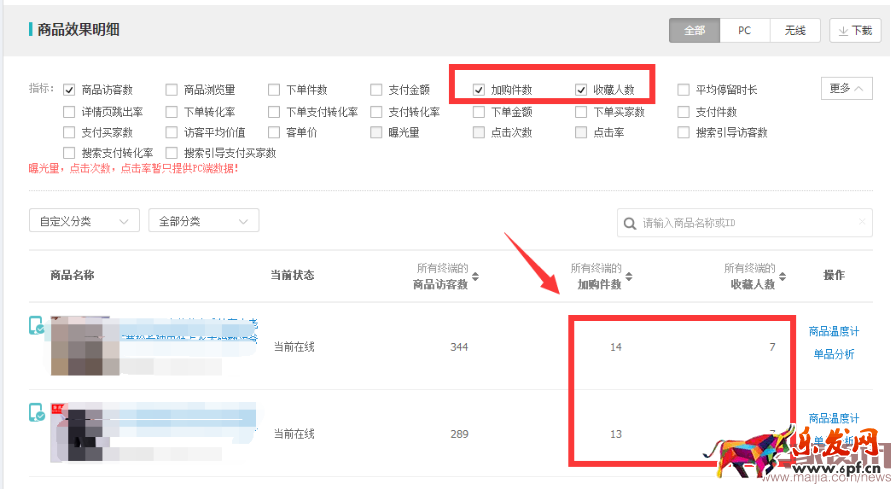Tick the 平均停留时长 checkbox
This screenshot has height=489, width=891.
point(683,90)
